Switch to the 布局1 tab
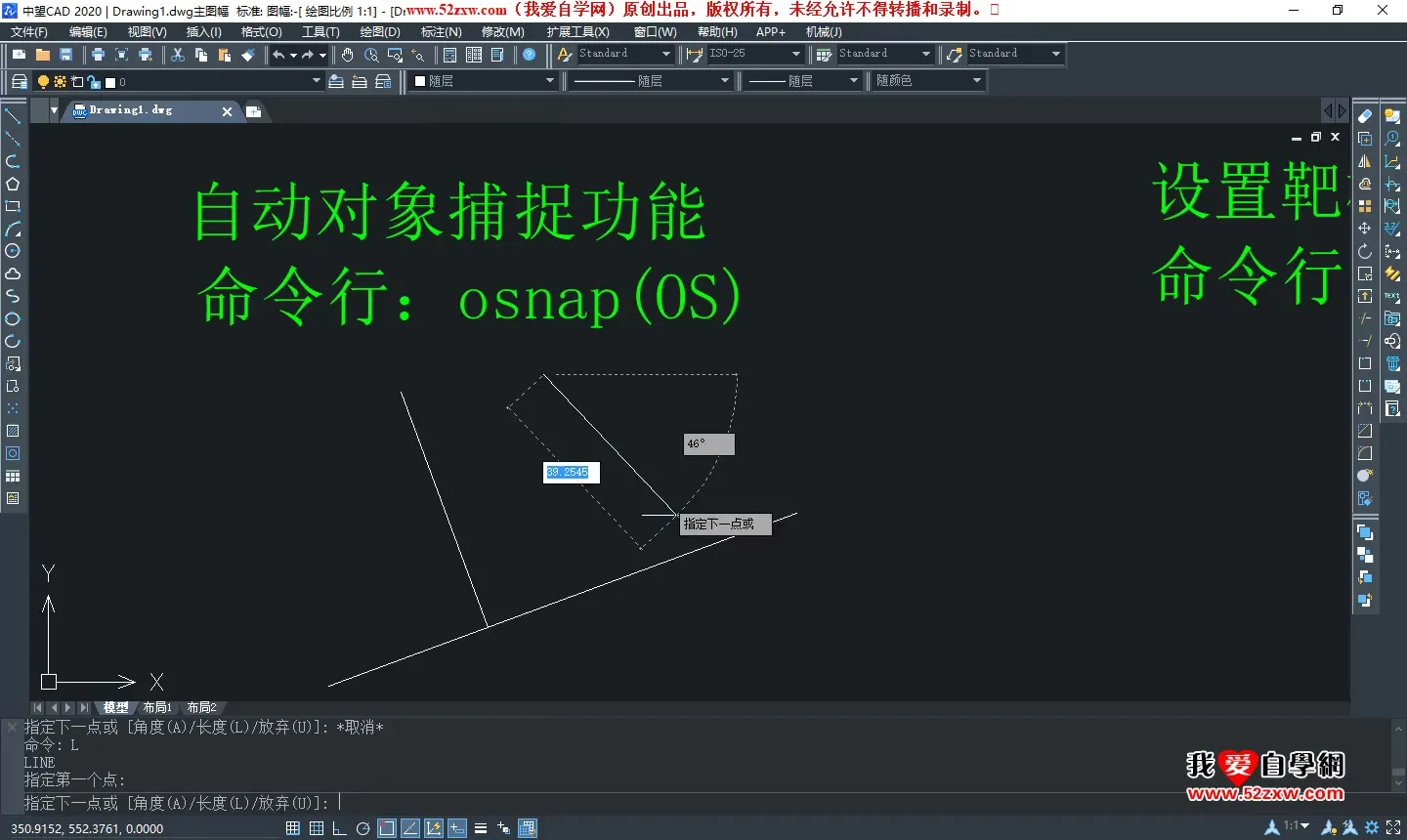Viewport: 1407px width, 840px height. (x=157, y=706)
